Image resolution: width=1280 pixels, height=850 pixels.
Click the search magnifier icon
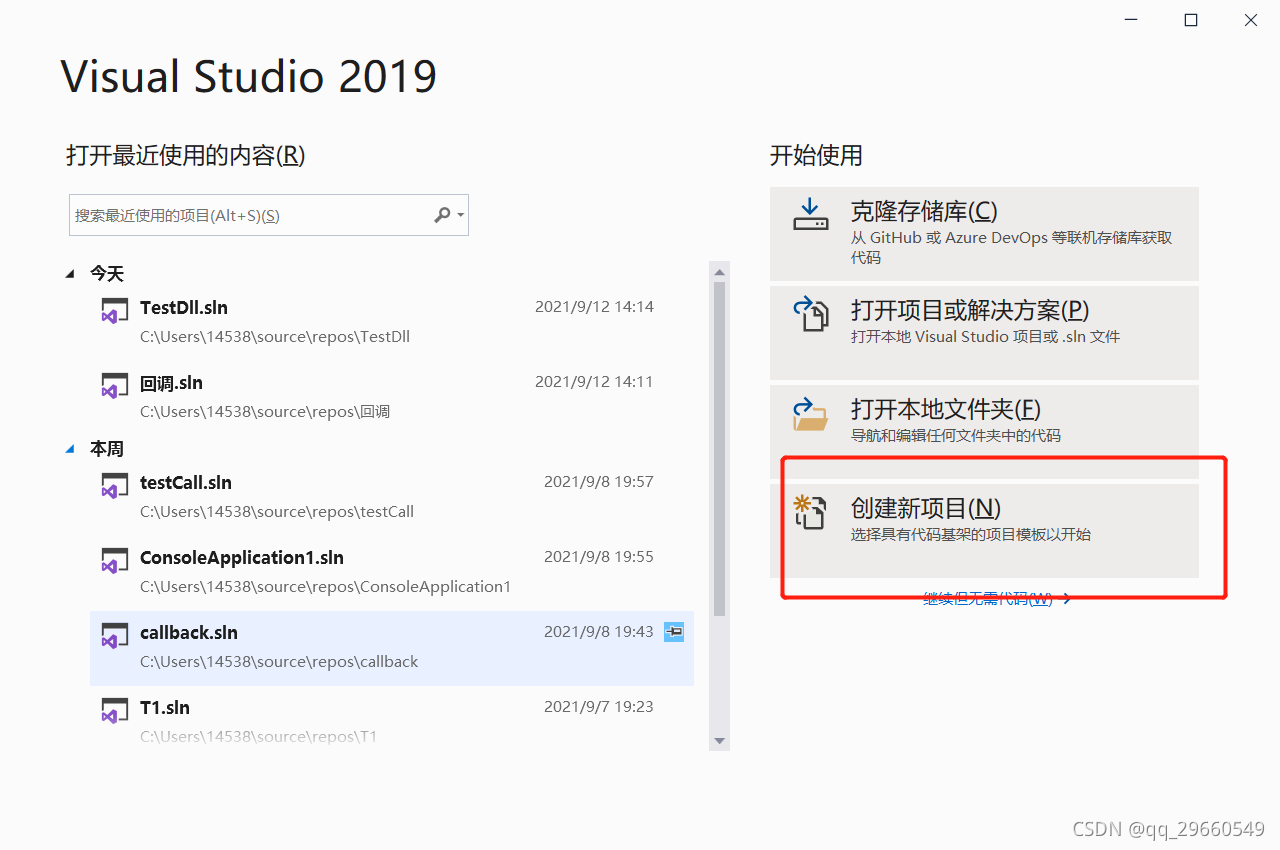(442, 215)
